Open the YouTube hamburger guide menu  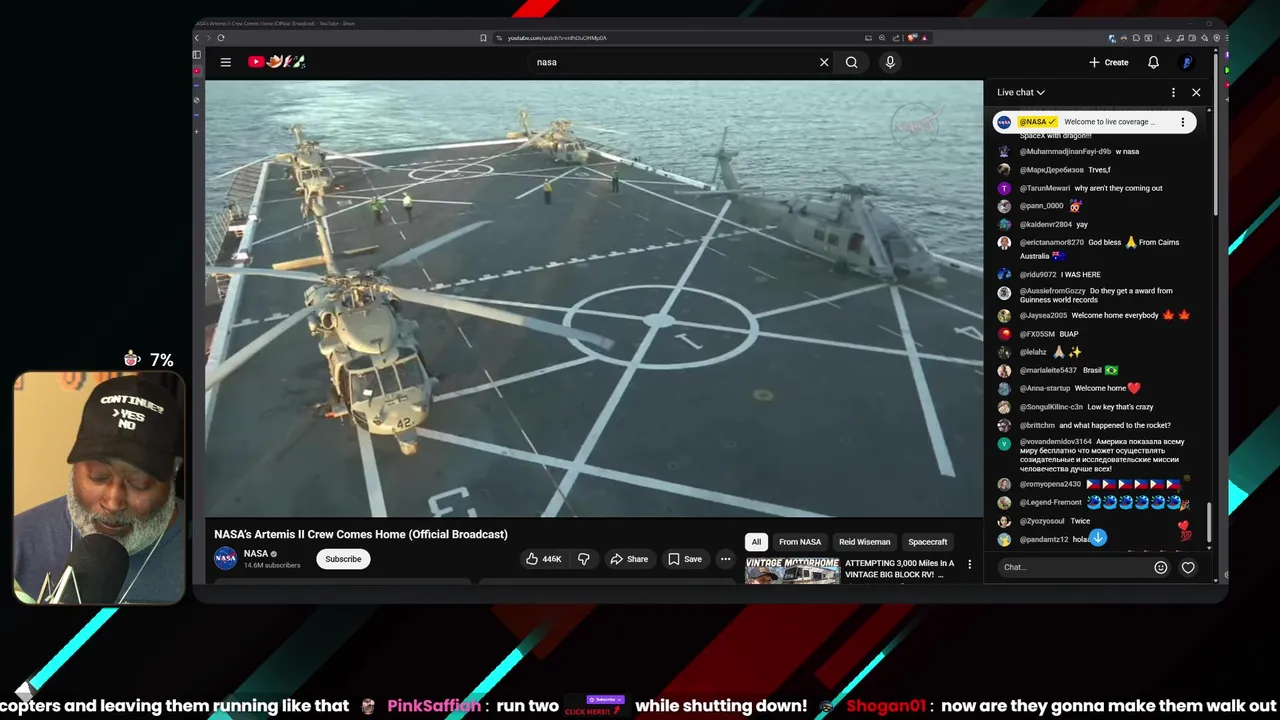pos(226,62)
